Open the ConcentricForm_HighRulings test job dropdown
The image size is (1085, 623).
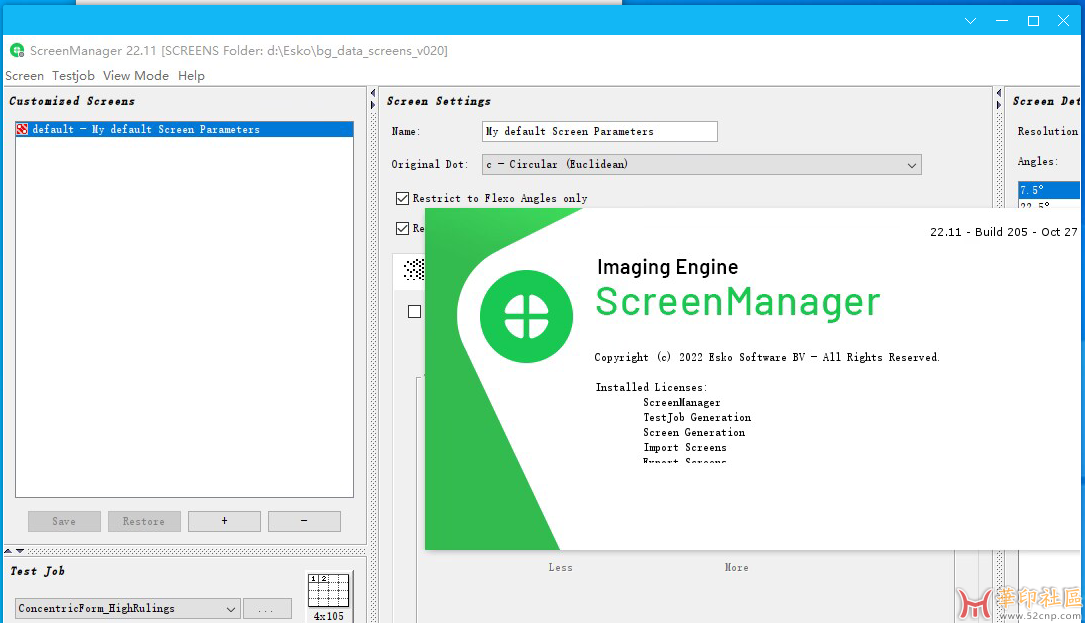[x=127, y=609]
